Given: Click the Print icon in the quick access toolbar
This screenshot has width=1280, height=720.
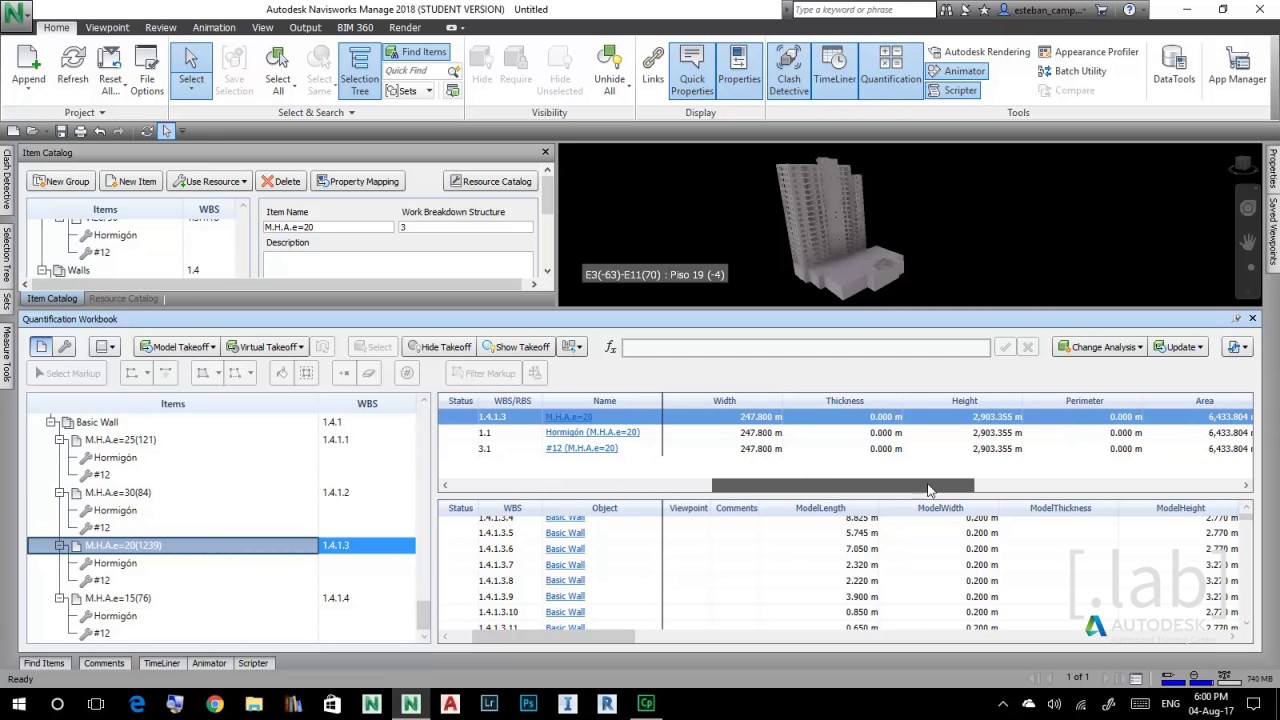Looking at the screenshot, I should [x=80, y=131].
